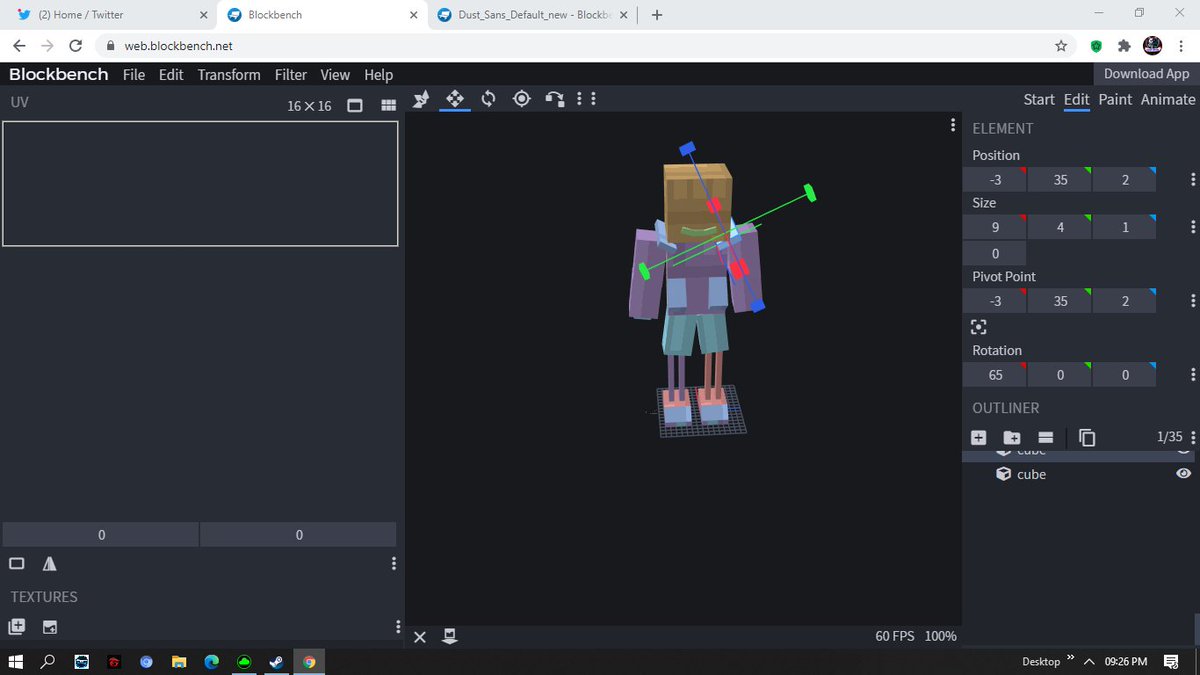Toggle the Mirror UV option
1200x675 pixels.
point(50,563)
